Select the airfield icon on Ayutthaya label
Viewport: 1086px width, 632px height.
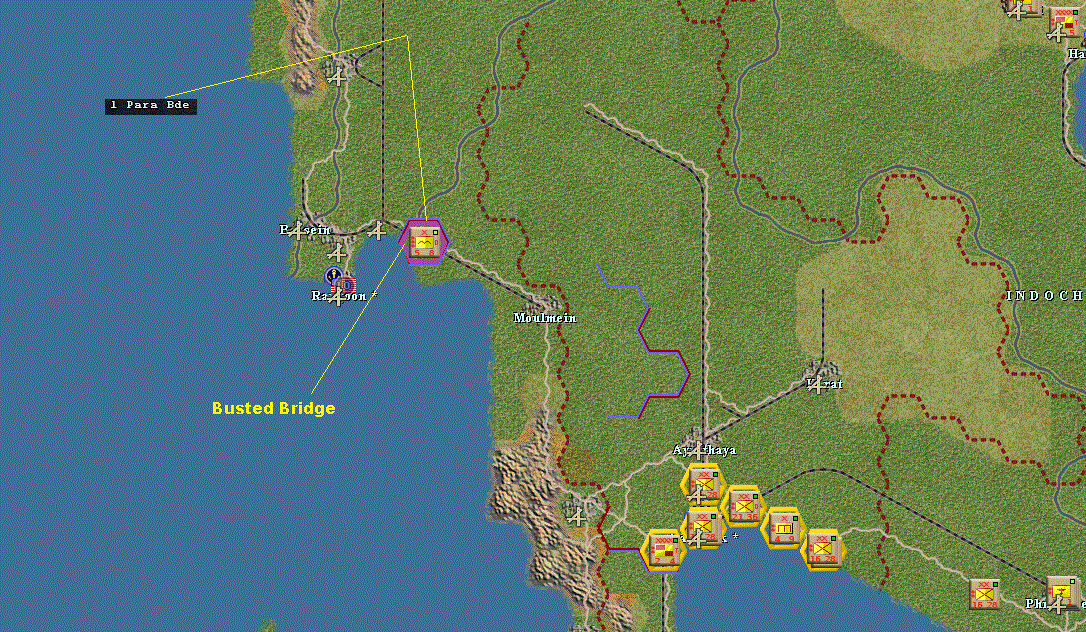click(x=697, y=451)
